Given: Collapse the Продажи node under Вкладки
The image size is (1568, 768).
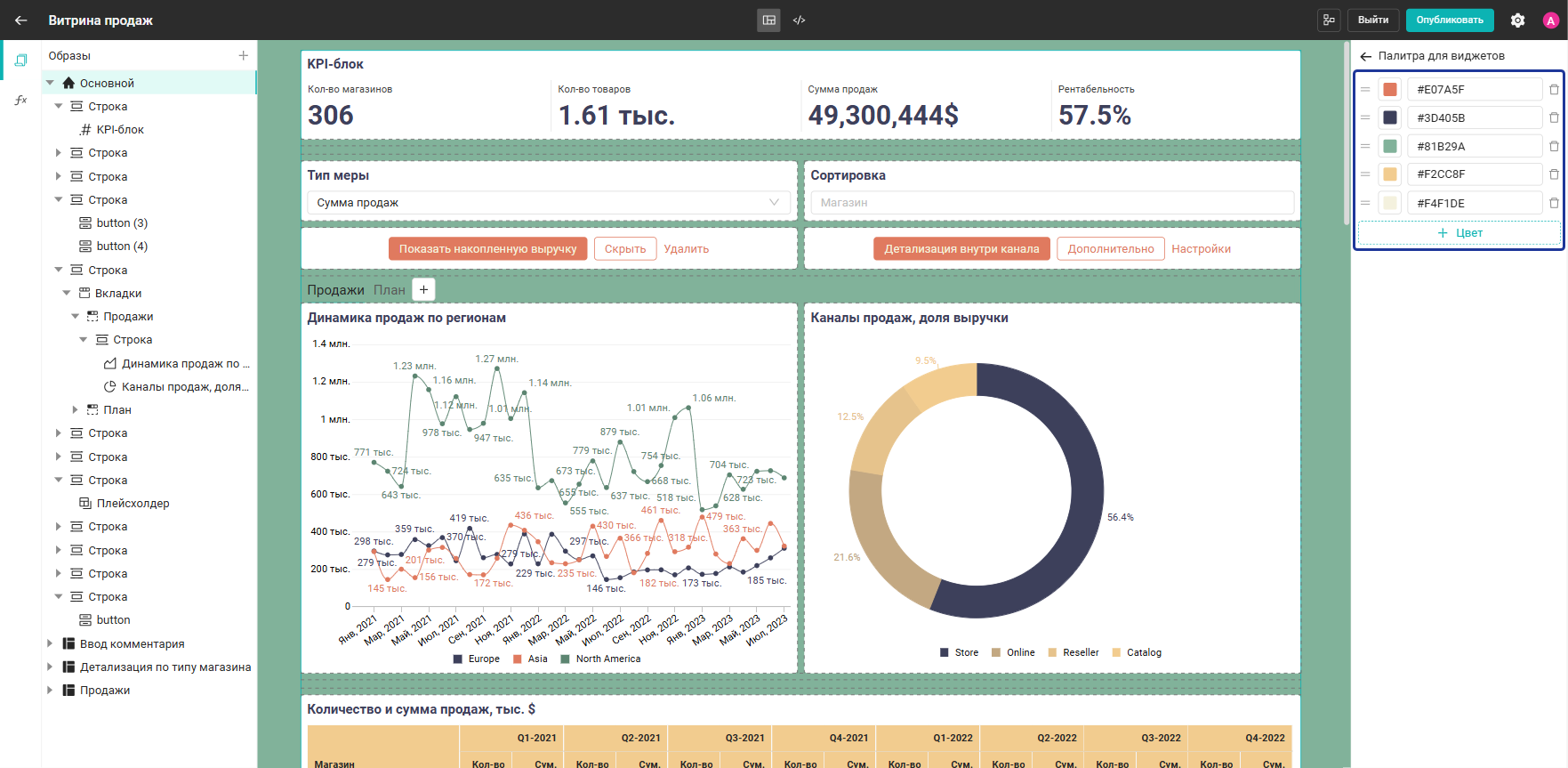Looking at the screenshot, I should [76, 317].
